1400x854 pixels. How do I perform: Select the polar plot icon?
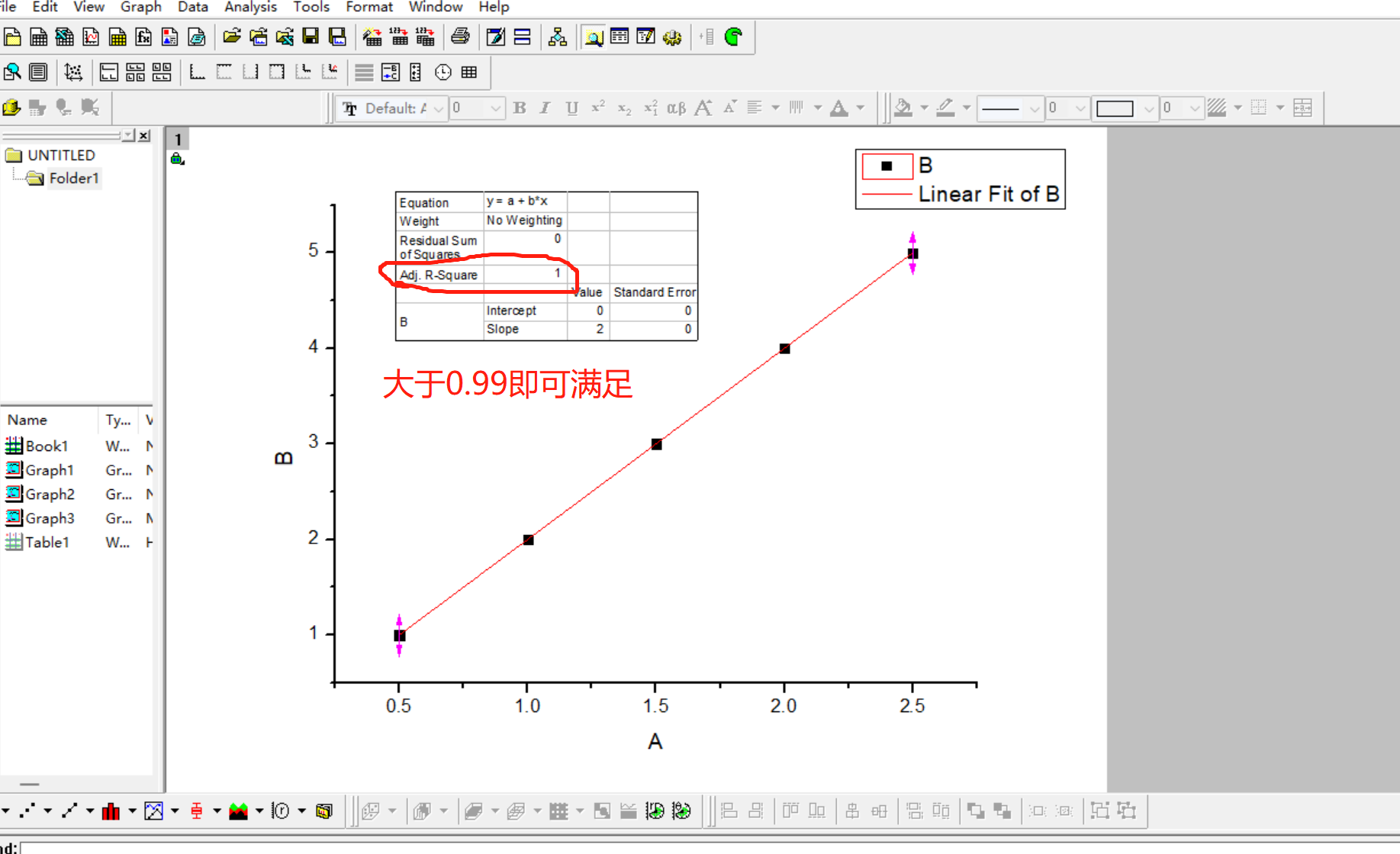(x=281, y=811)
